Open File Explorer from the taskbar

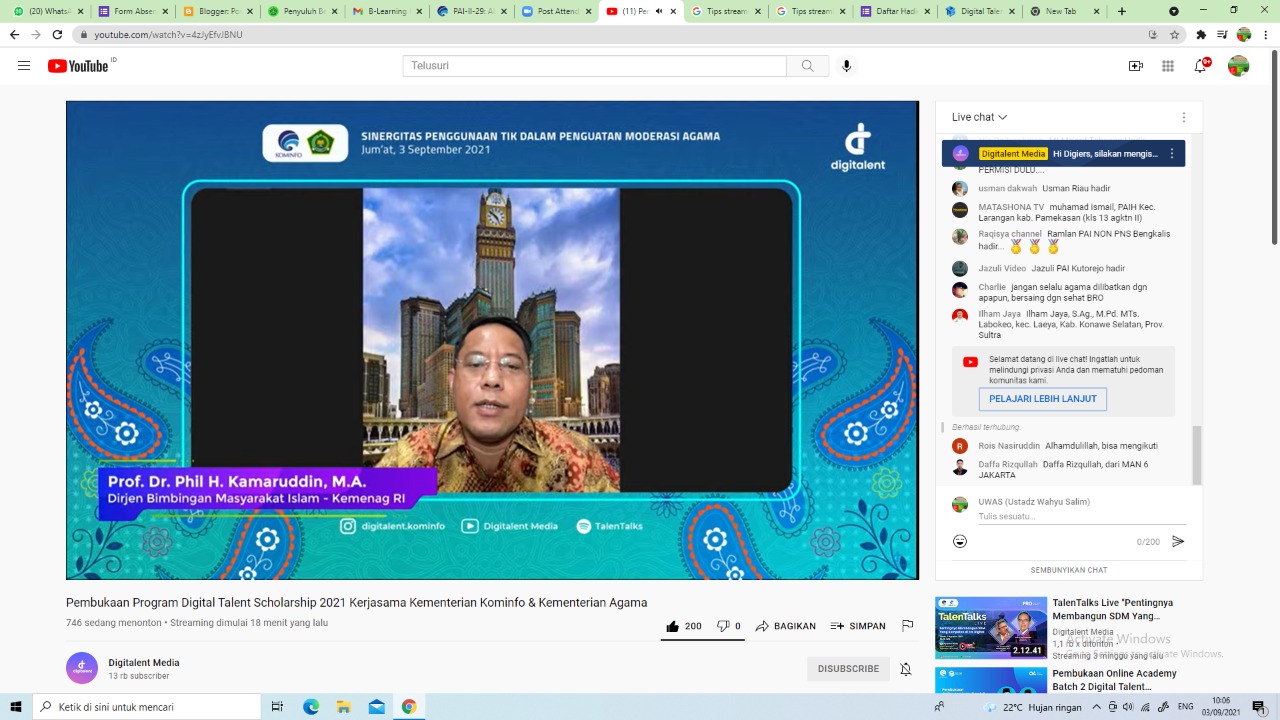pyautogui.click(x=343, y=707)
